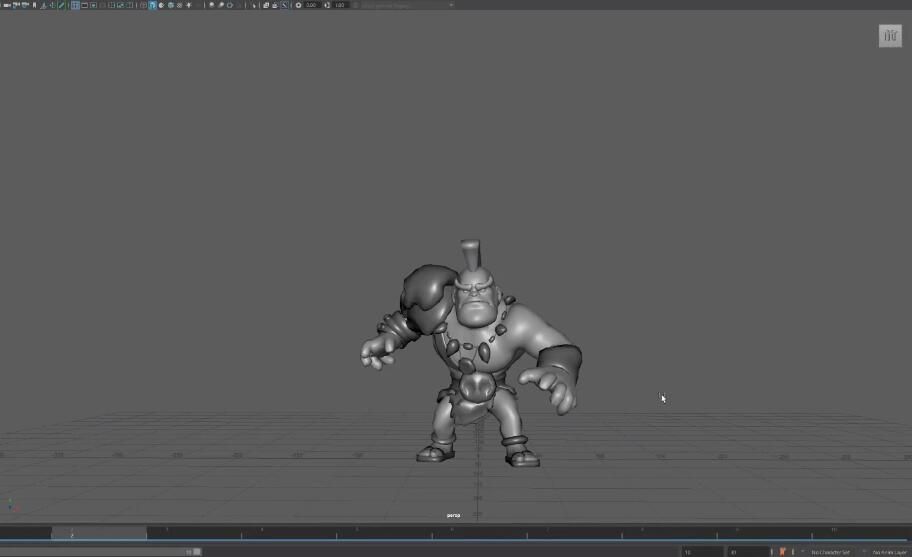Switch viewport to Wireframe display icon
Image resolution: width=912 pixels, height=557 pixels.
[142, 5]
